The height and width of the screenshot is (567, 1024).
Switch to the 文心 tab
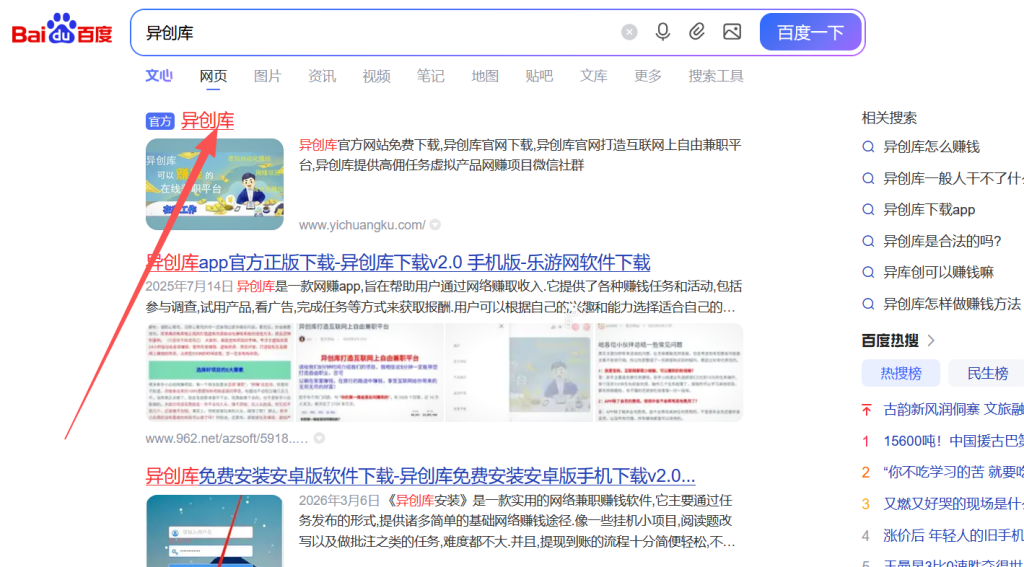click(x=159, y=76)
